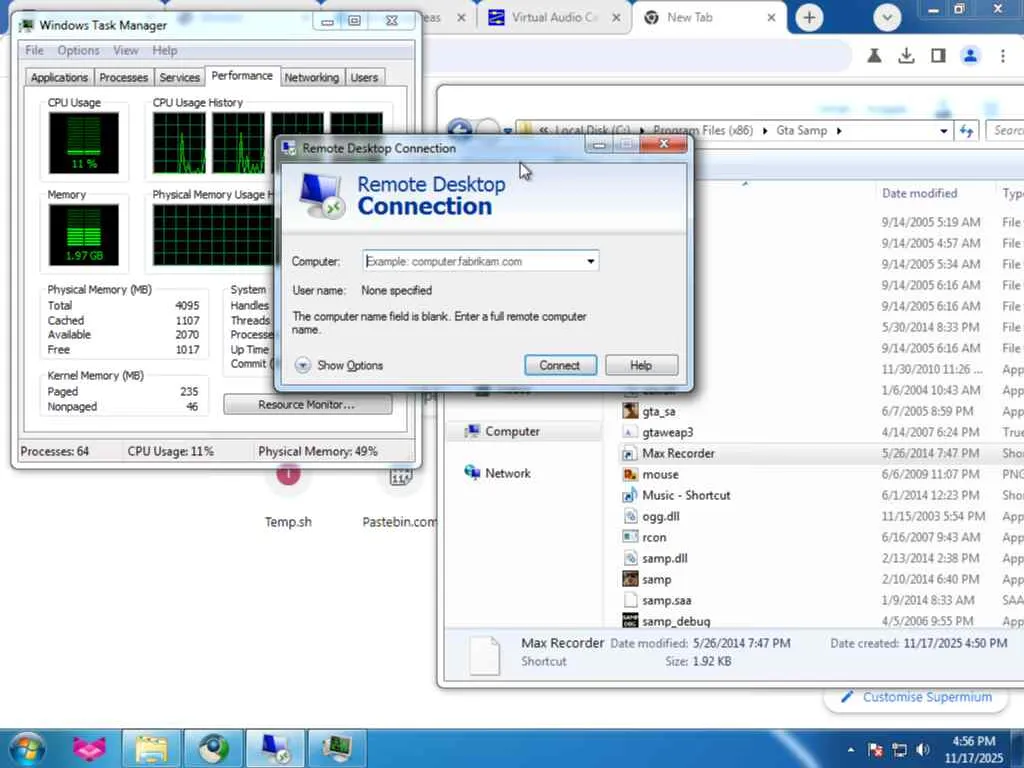Click the Explorer Back button
1024x768 pixels.
[x=459, y=128]
